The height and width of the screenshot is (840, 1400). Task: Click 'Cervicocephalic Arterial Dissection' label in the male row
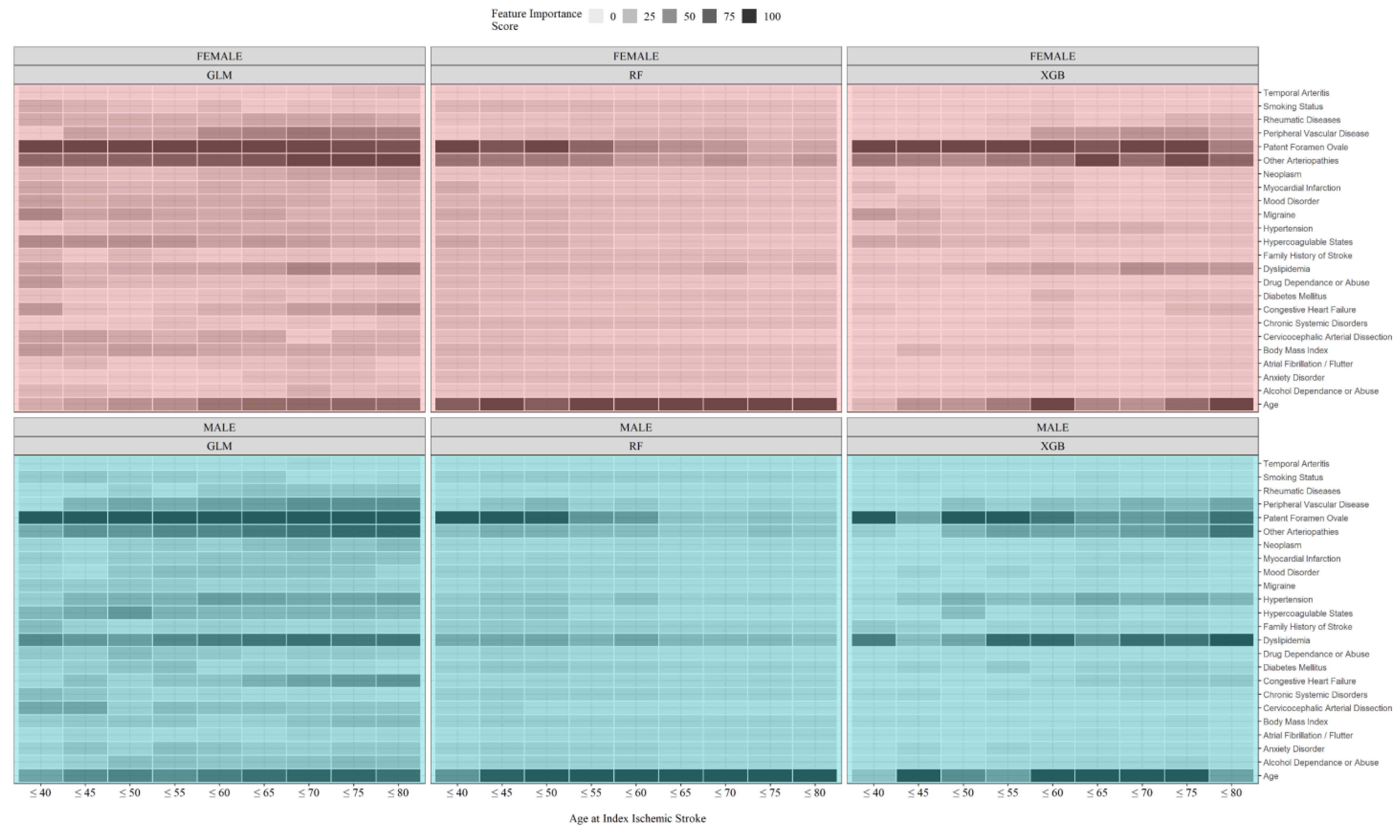click(1327, 708)
